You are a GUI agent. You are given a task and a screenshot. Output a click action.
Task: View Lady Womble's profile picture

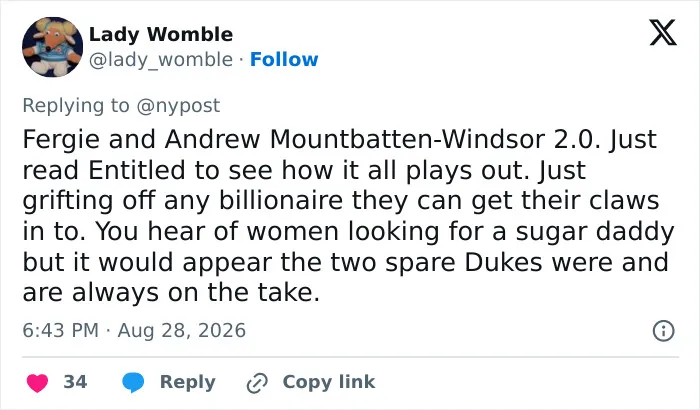pos(52,47)
